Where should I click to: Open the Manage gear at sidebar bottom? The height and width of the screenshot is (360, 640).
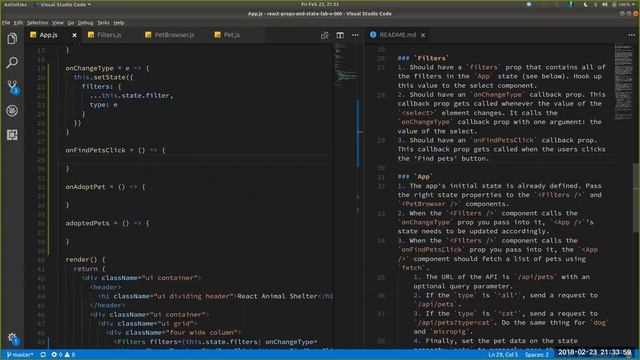click(12, 338)
